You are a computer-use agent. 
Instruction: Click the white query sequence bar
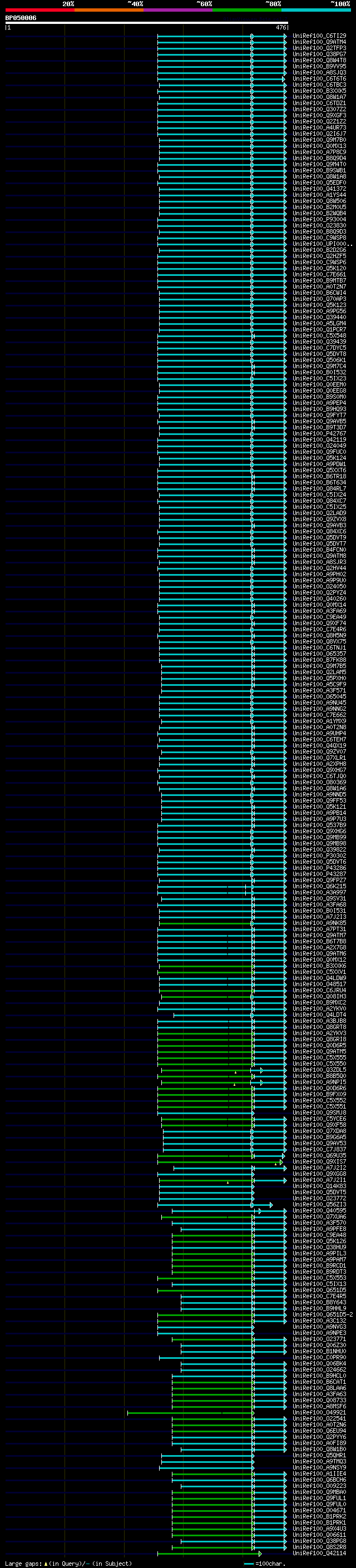click(147, 23)
